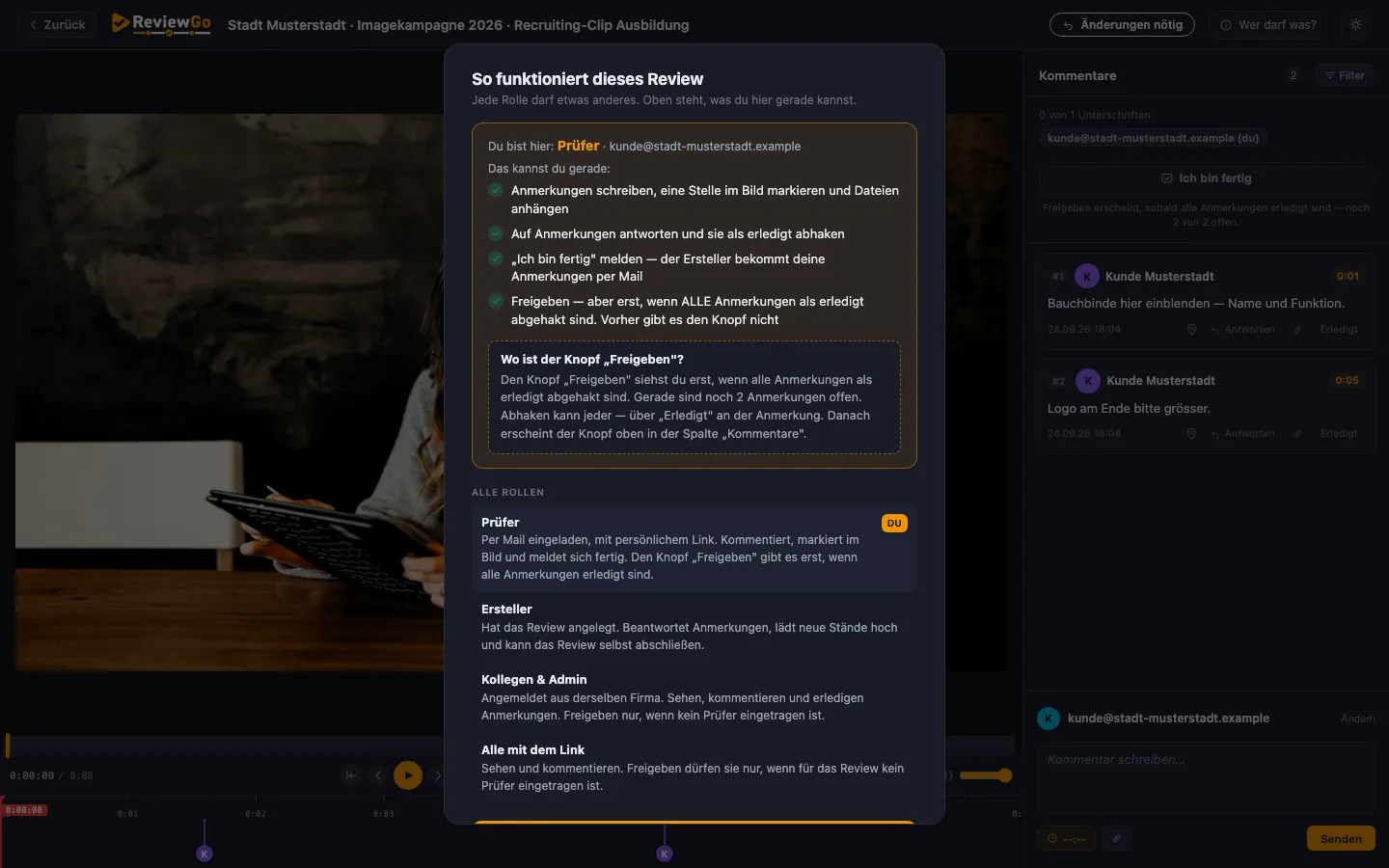Open the ReviewGo logo home link
Viewport: 1389px width, 868px height.
(161, 24)
